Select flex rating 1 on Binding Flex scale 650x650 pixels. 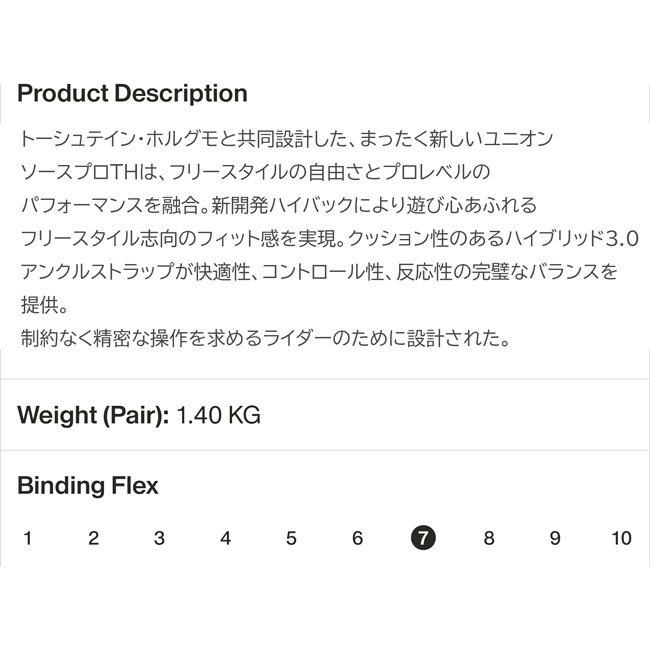point(27,538)
